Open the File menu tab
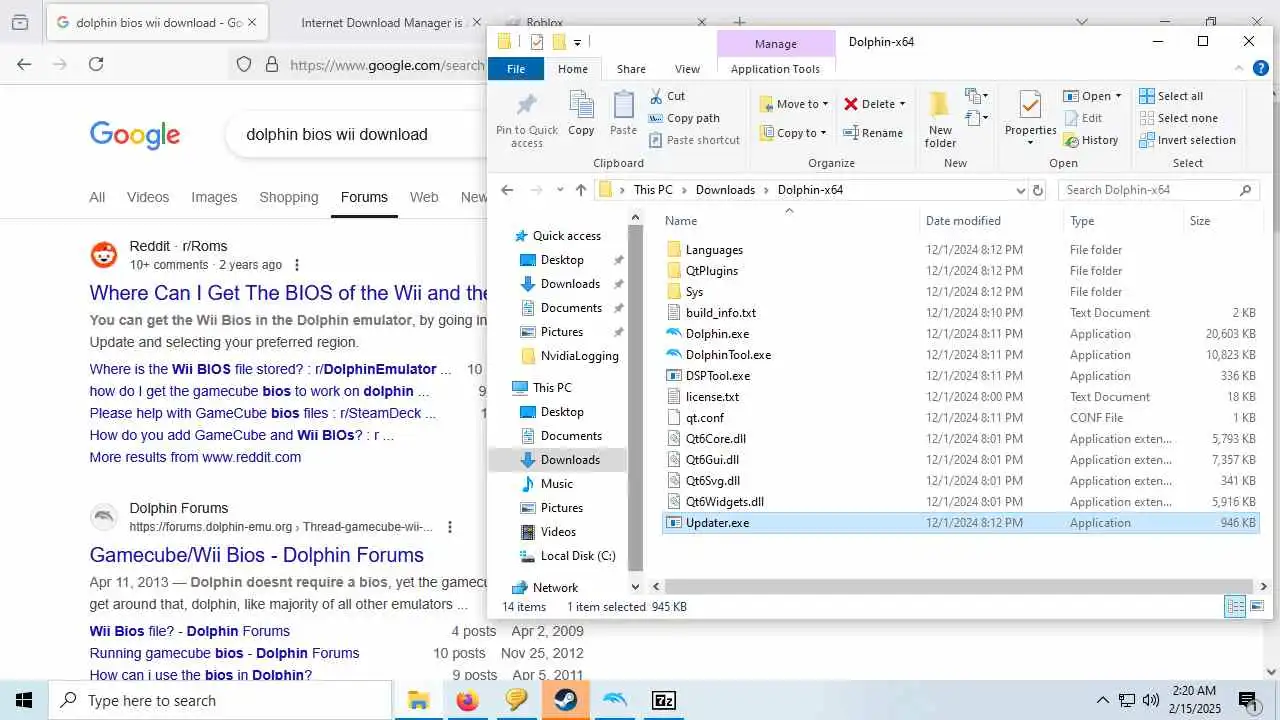 coord(516,69)
